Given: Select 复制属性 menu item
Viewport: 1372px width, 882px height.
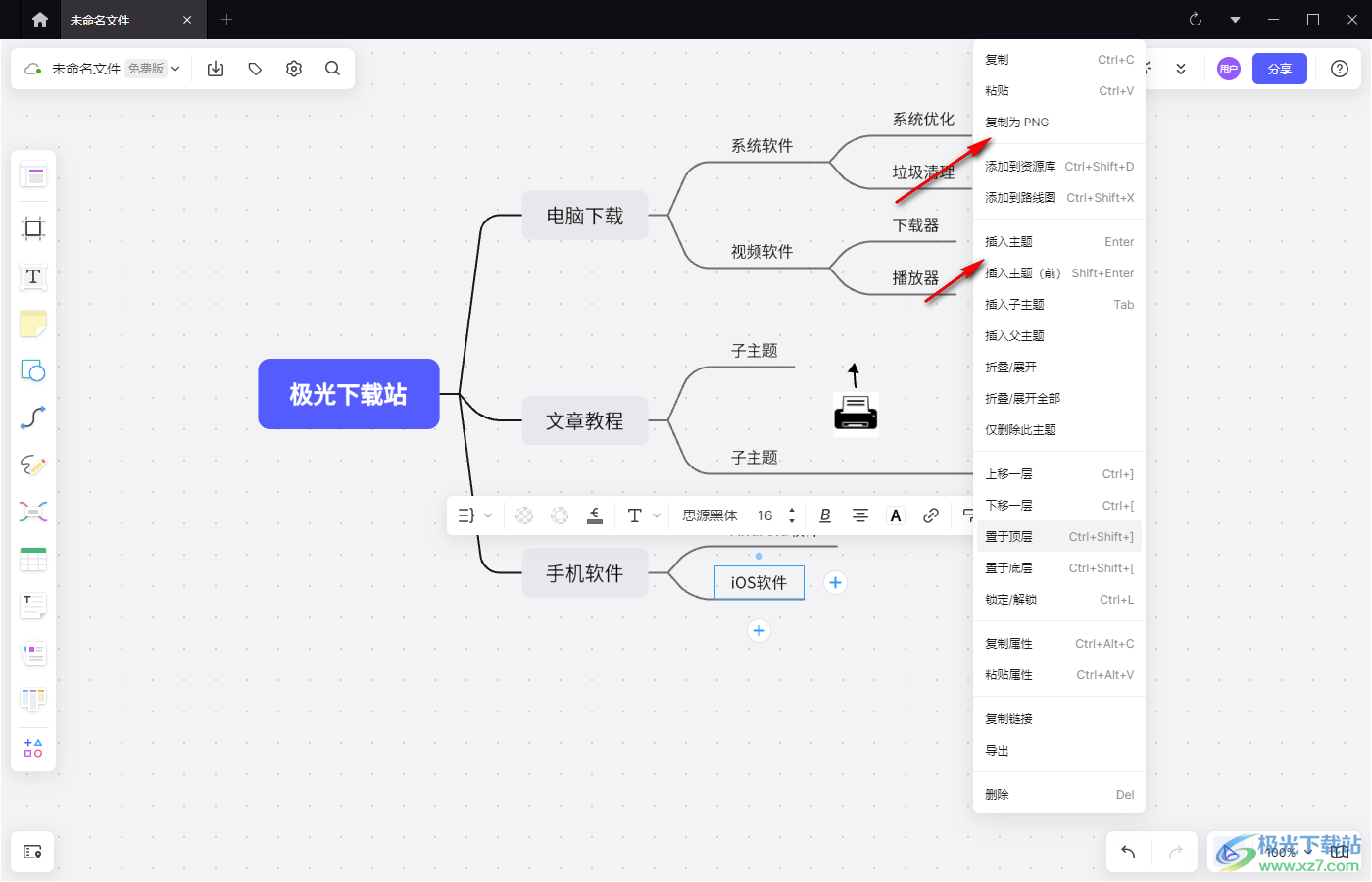Looking at the screenshot, I should coord(1059,644).
